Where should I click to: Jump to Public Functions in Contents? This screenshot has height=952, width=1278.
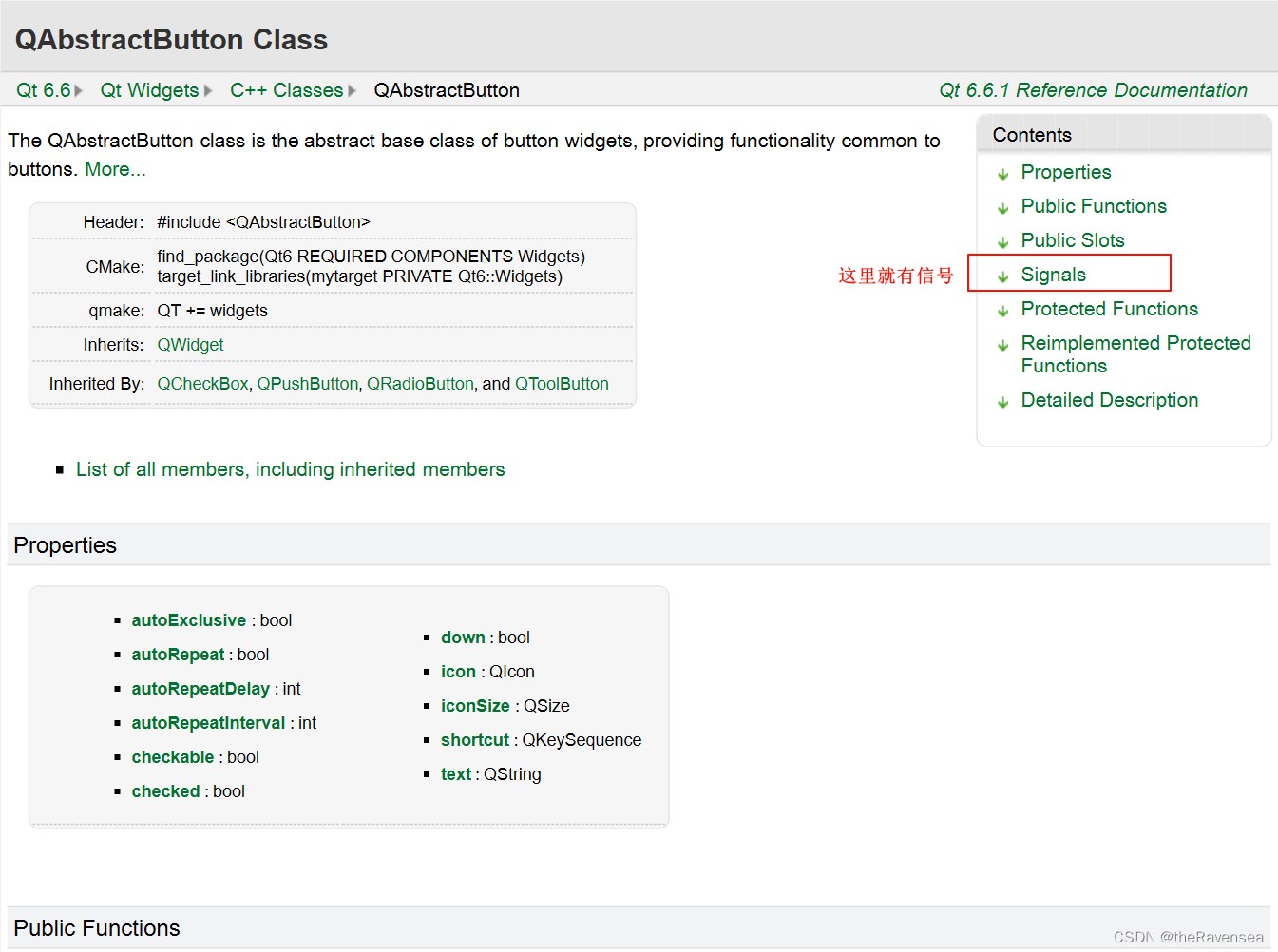coord(1094,206)
